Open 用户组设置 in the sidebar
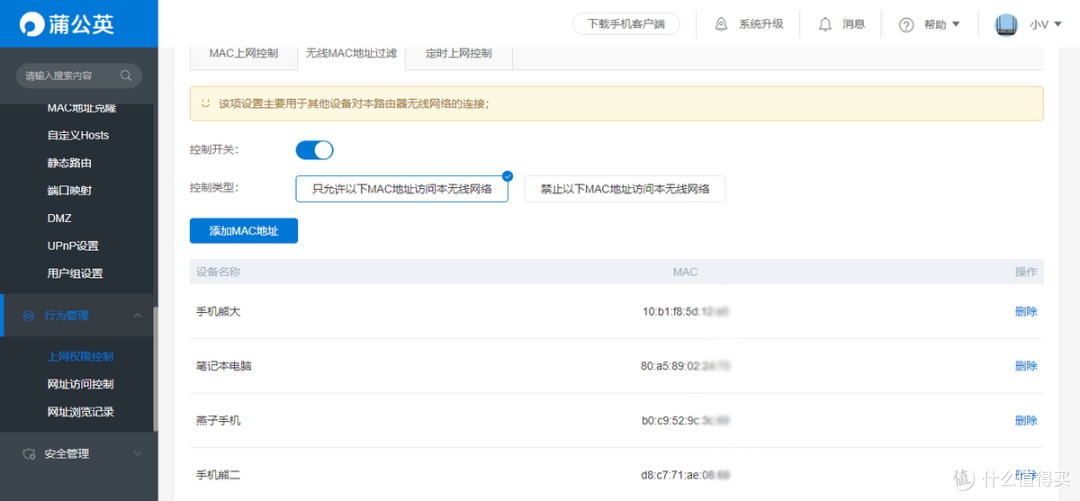Screen dimensions: 1080x501 pos(75,274)
